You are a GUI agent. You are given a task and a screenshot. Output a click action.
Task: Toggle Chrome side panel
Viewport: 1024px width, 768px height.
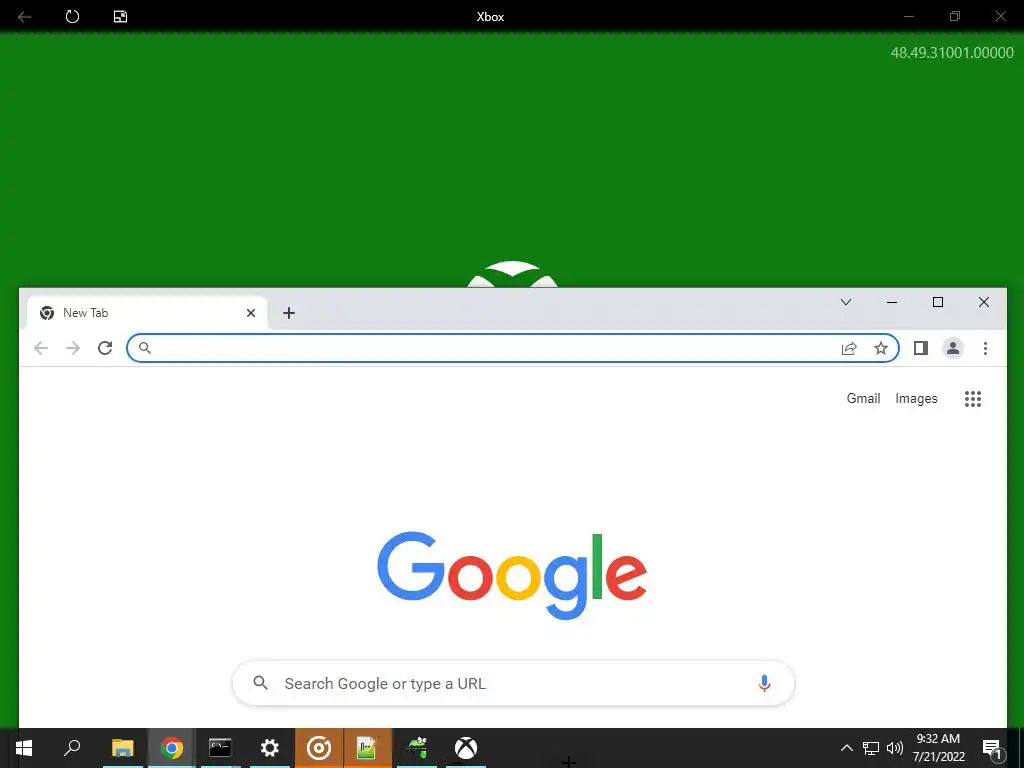921,348
